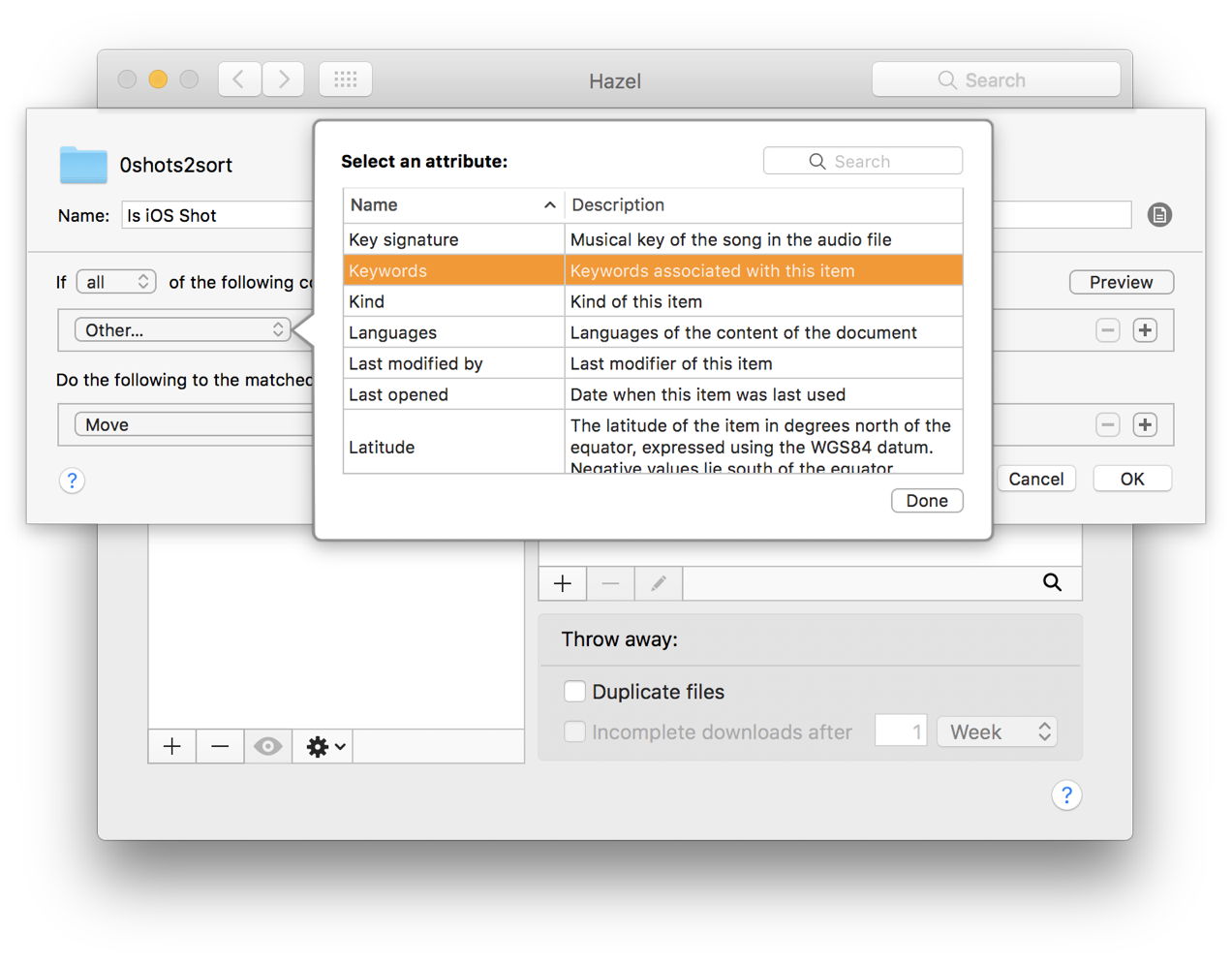
Task: Click the grid view icon in the Hazel toolbar
Action: [346, 79]
